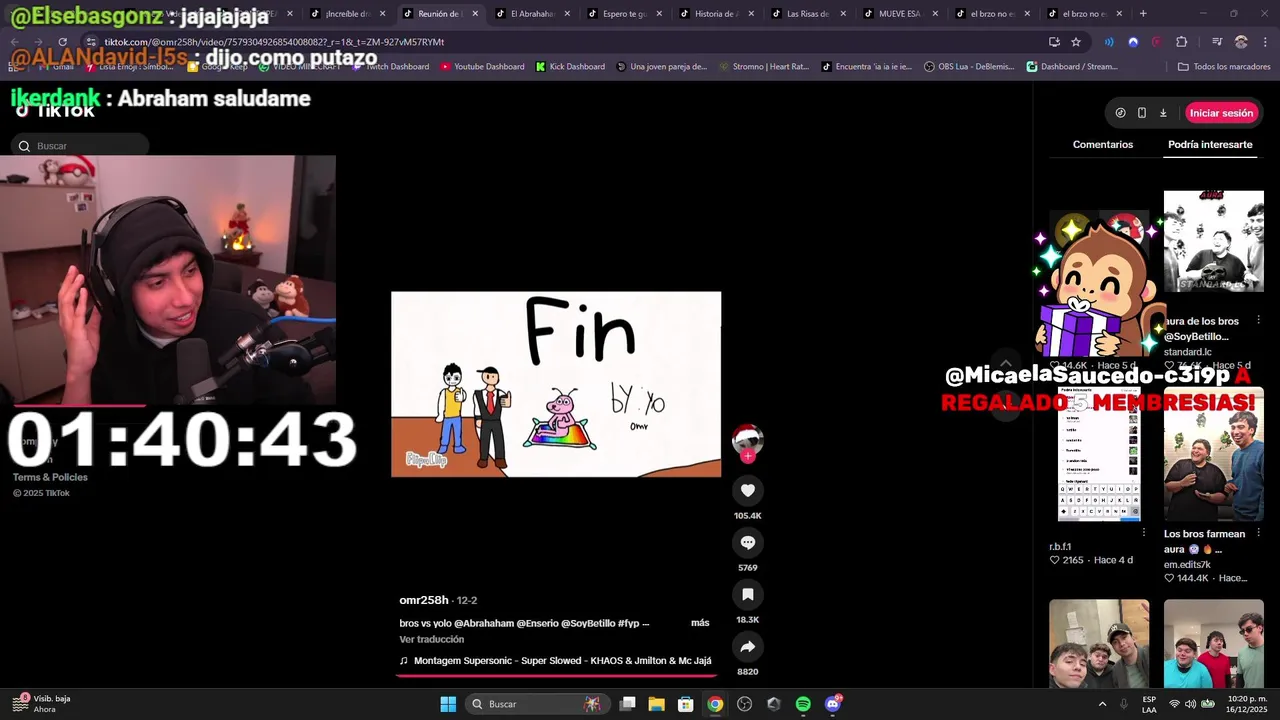The width and height of the screenshot is (1280, 720).
Task: Like the TikTok video with heart icon
Action: coord(747,490)
